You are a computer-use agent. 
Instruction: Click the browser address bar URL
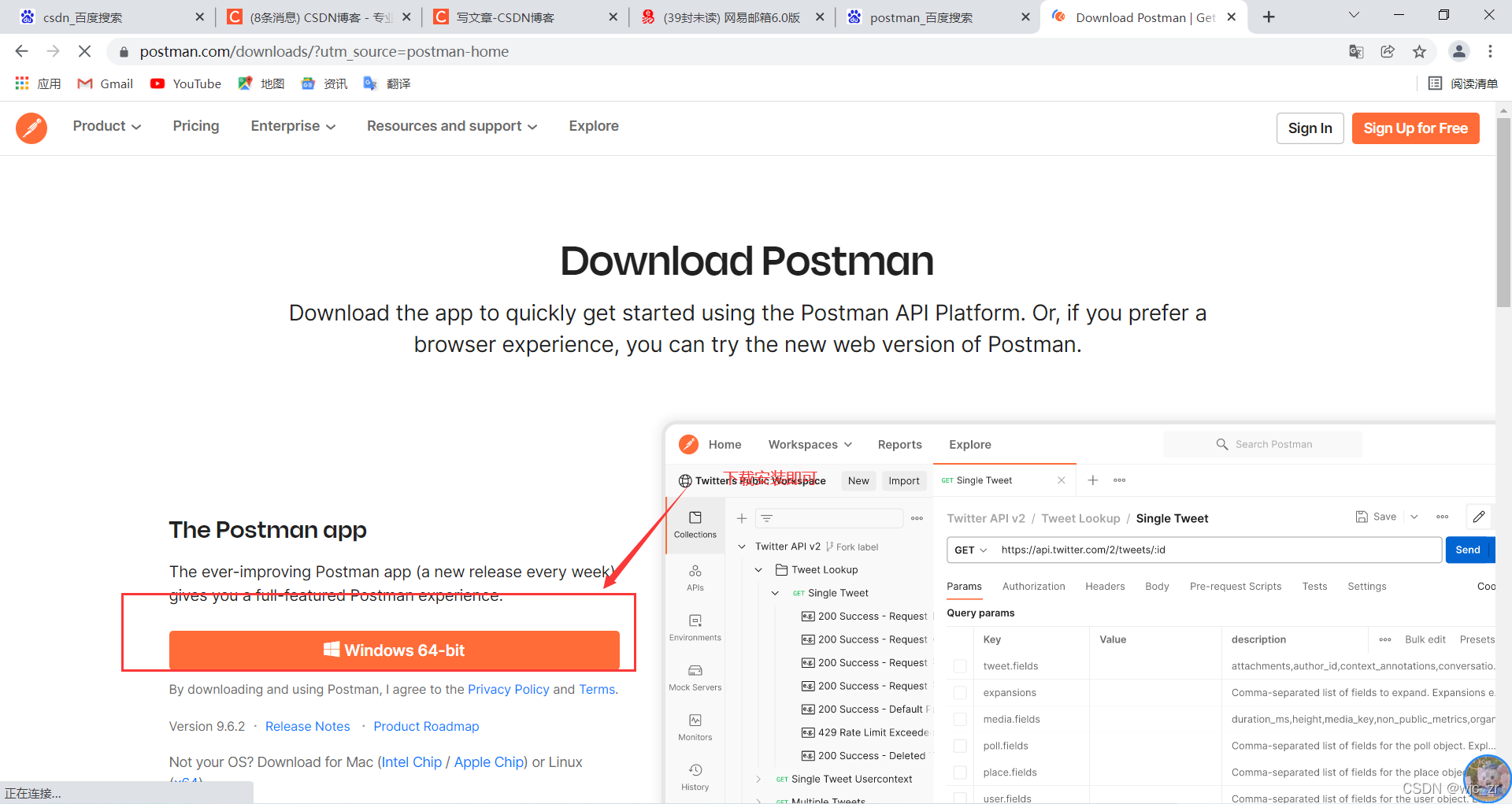pos(324,51)
